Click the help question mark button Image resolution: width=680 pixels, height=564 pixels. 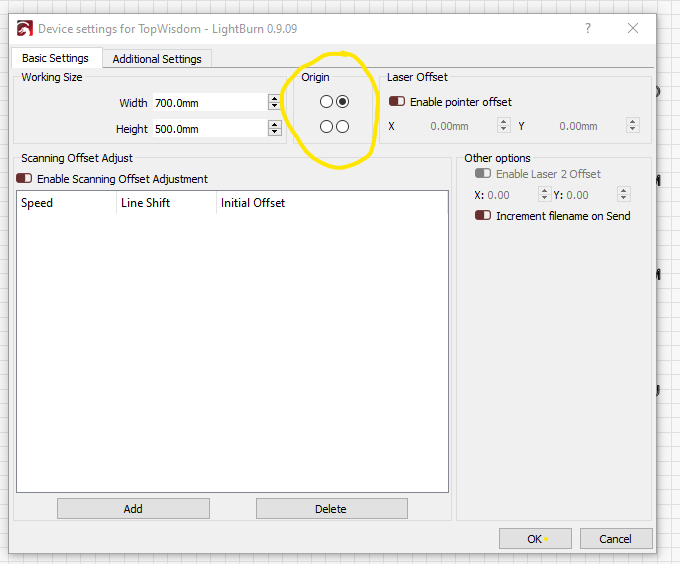tap(588, 29)
